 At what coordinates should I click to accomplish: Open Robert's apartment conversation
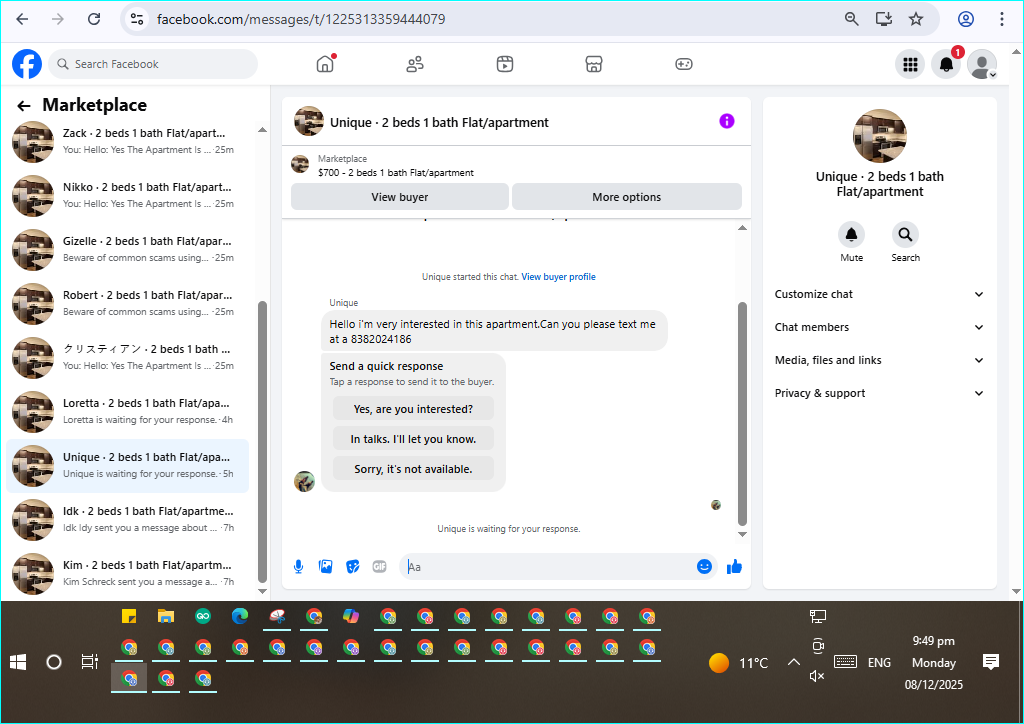point(128,304)
